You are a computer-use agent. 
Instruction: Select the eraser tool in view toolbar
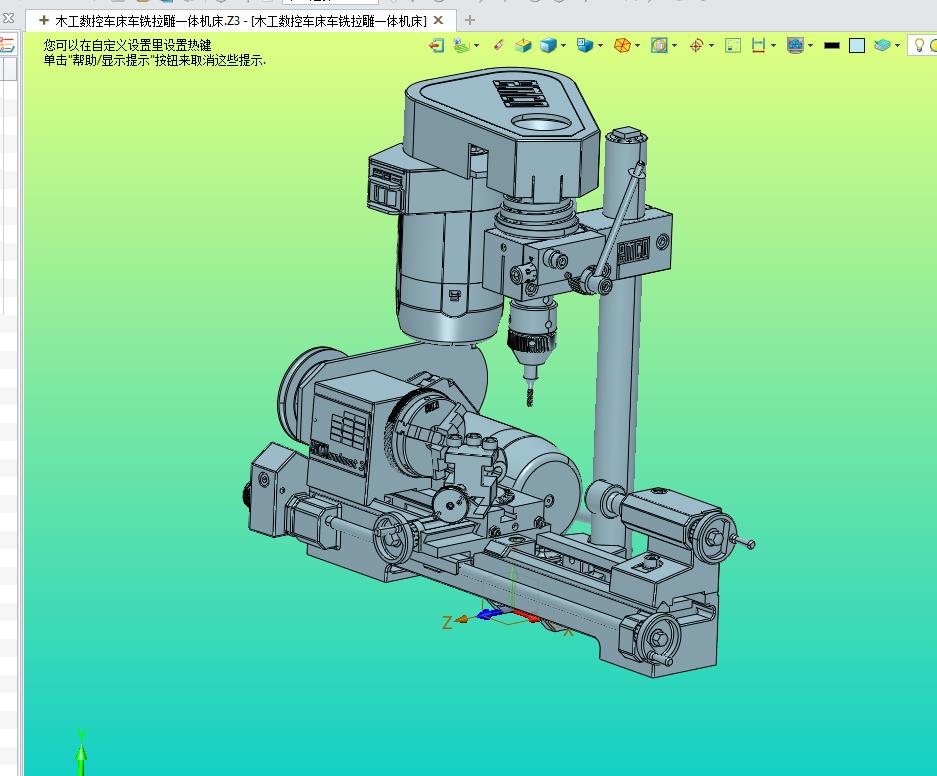point(500,45)
